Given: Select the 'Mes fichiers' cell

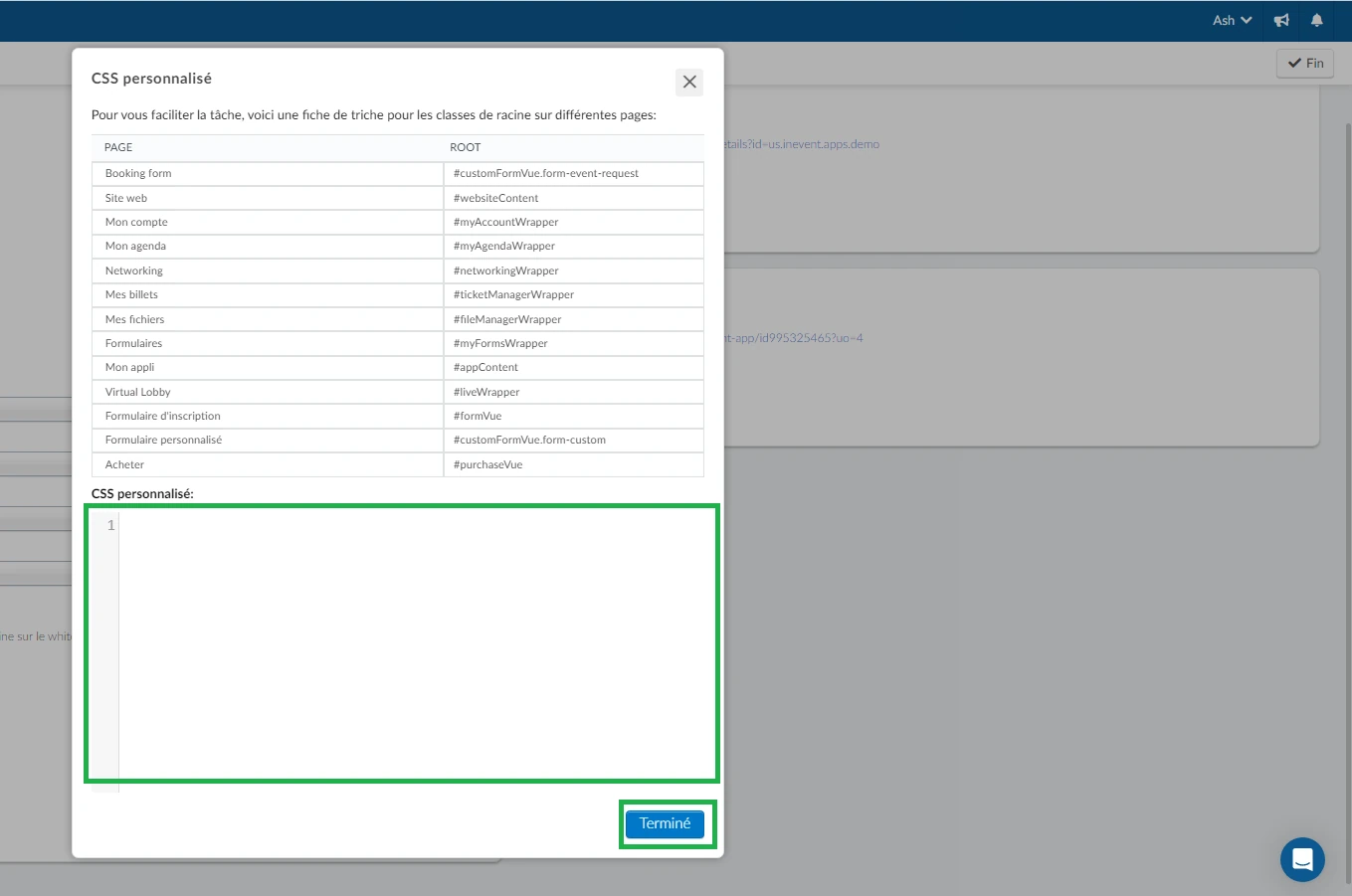Looking at the screenshot, I should click(268, 319).
